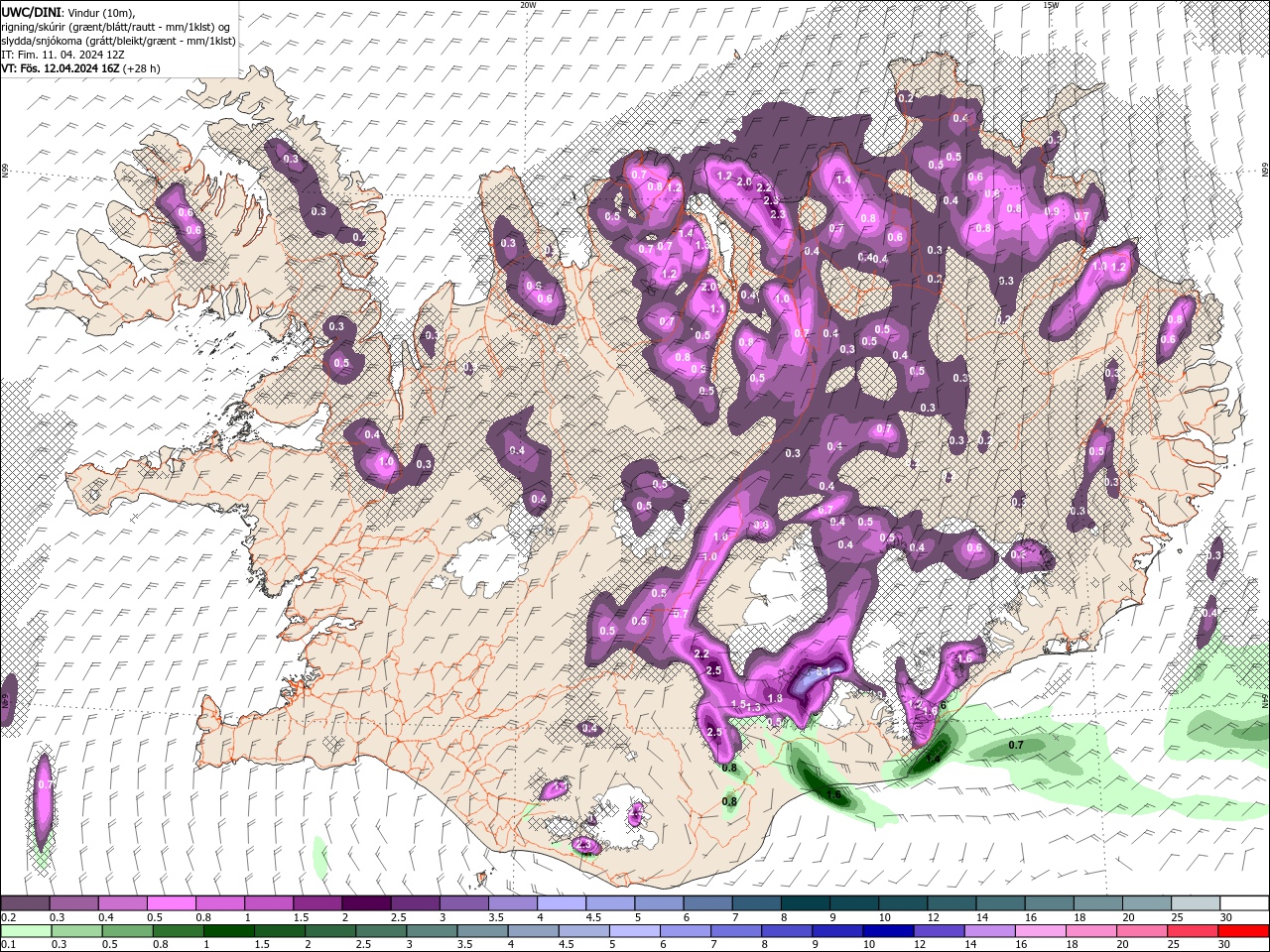
Task: Click the 'VT: Fös. 12.04.2024 16Z' valid time
Action: [x=61, y=68]
